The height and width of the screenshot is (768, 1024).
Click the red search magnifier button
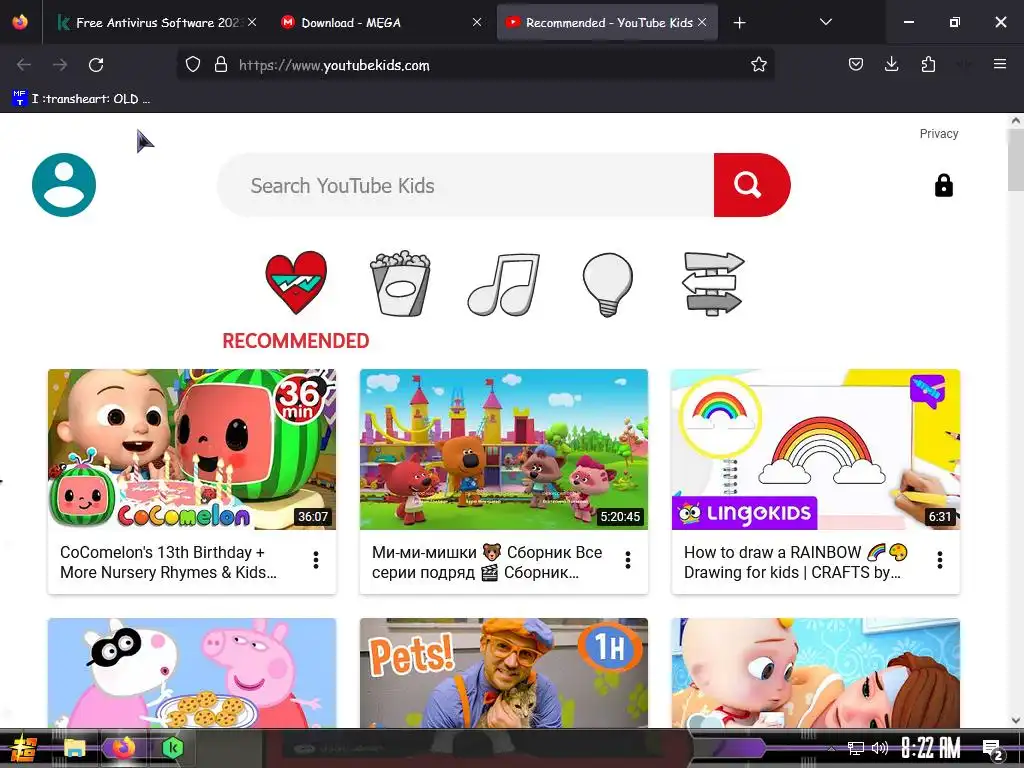tap(752, 185)
